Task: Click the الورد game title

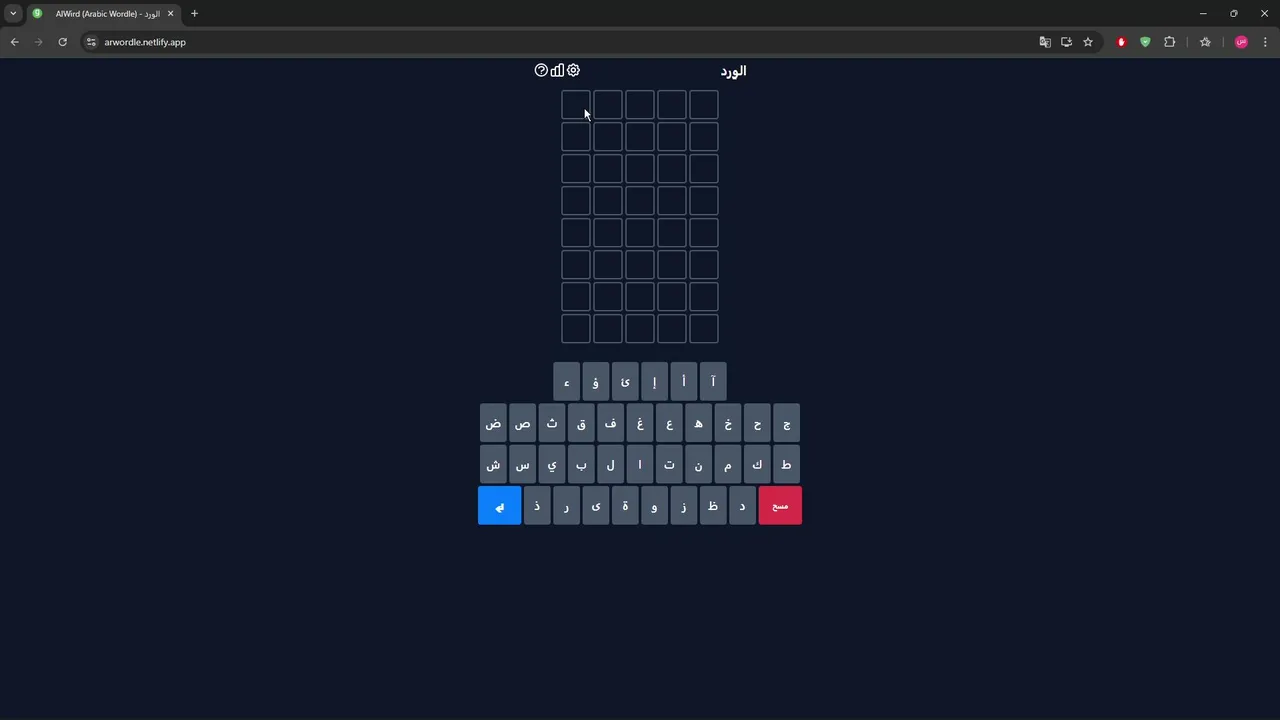Action: (x=733, y=71)
